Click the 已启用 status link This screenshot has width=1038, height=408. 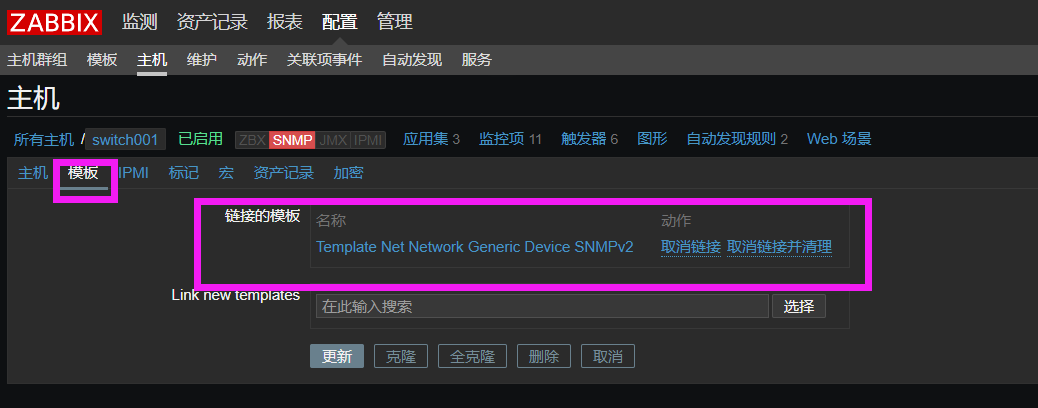click(x=201, y=139)
